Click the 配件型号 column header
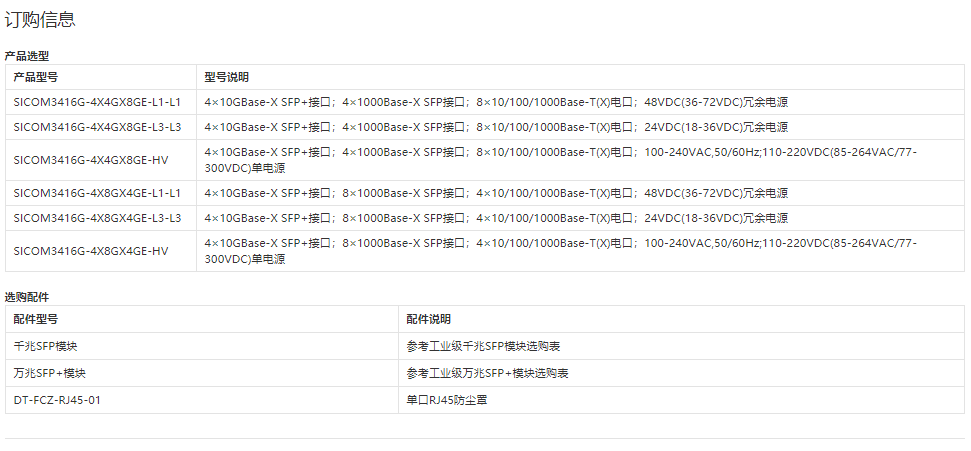 tap(36, 319)
